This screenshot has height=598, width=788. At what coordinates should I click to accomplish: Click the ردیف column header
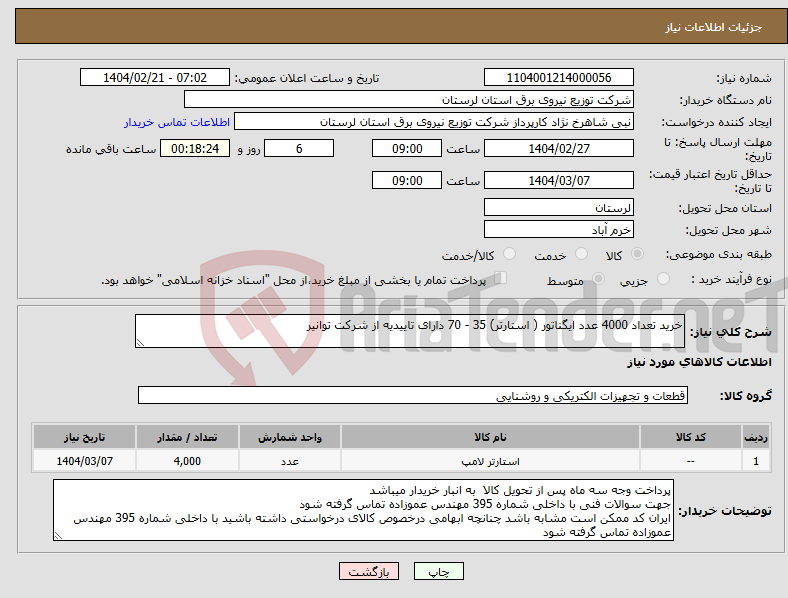coord(756,437)
